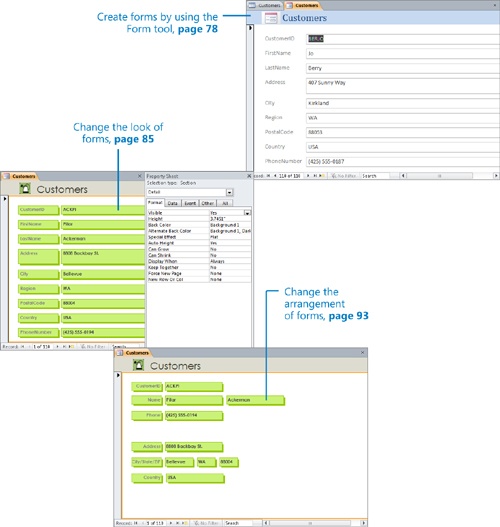Click the FirstName field containing Jo

[403, 53]
